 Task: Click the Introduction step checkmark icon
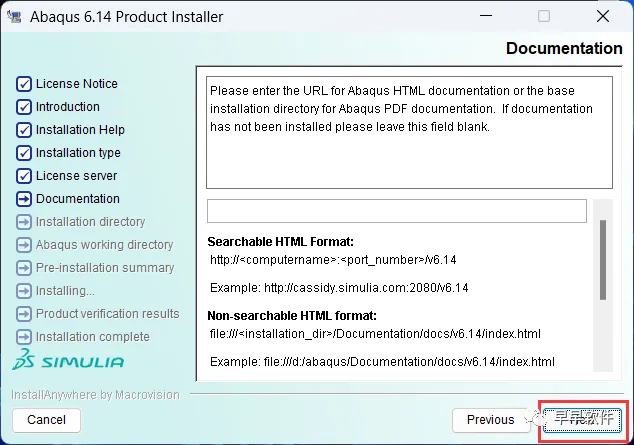pos(24,107)
